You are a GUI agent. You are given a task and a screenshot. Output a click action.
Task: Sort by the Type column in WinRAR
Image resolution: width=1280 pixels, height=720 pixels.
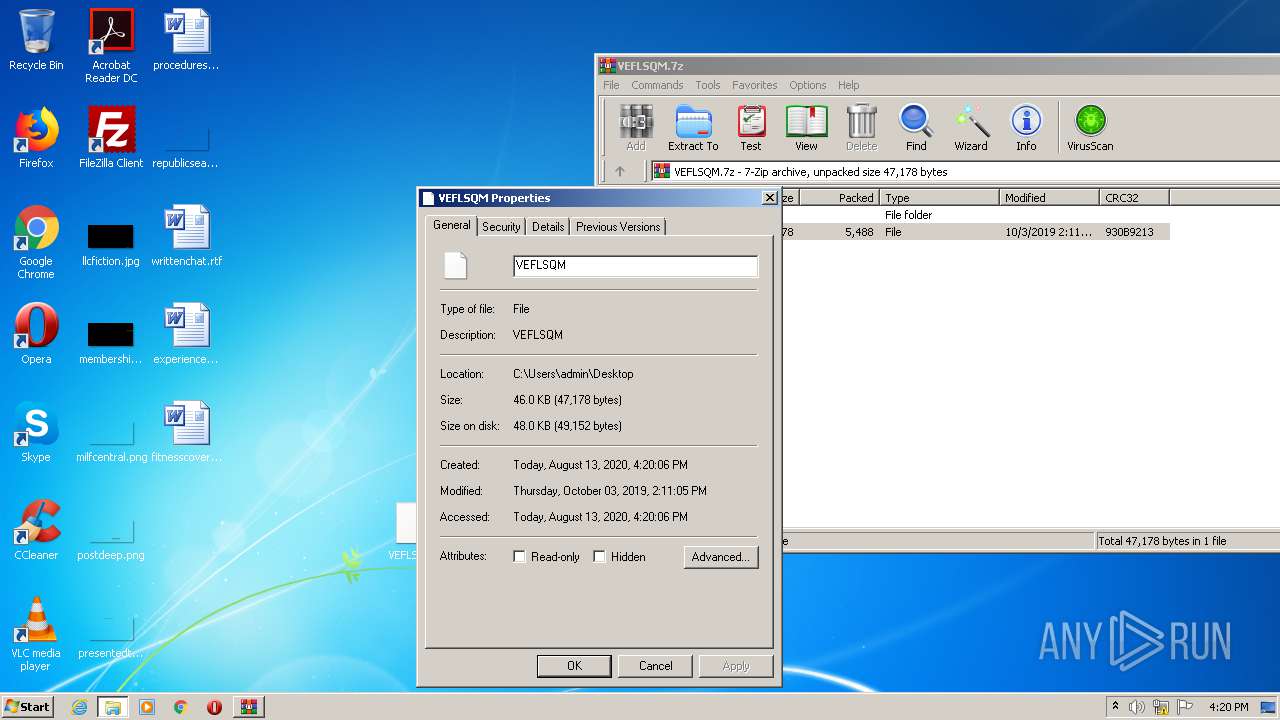pyautogui.click(x=940, y=198)
